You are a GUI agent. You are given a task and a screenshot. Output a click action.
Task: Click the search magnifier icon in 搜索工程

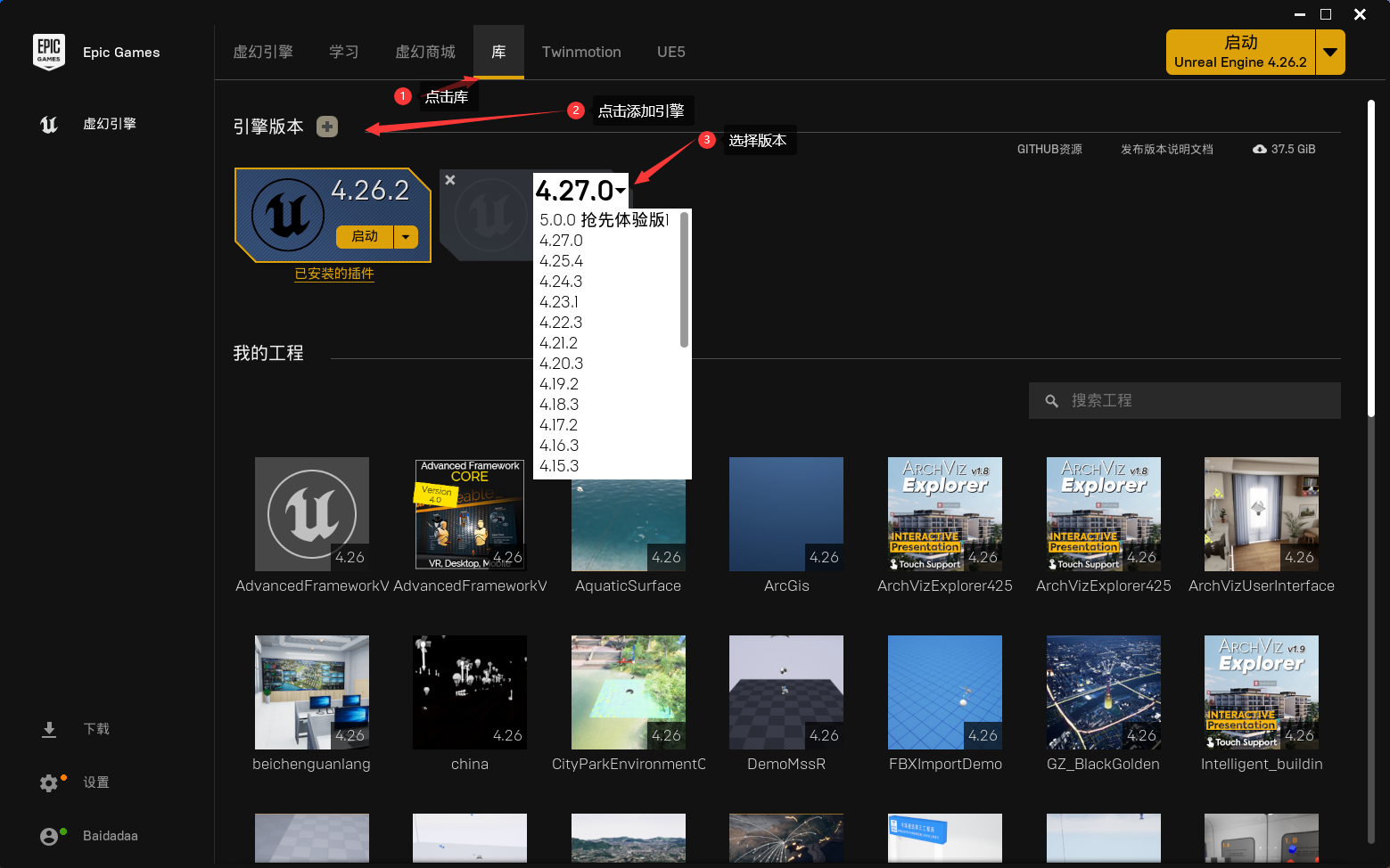[x=1052, y=401]
